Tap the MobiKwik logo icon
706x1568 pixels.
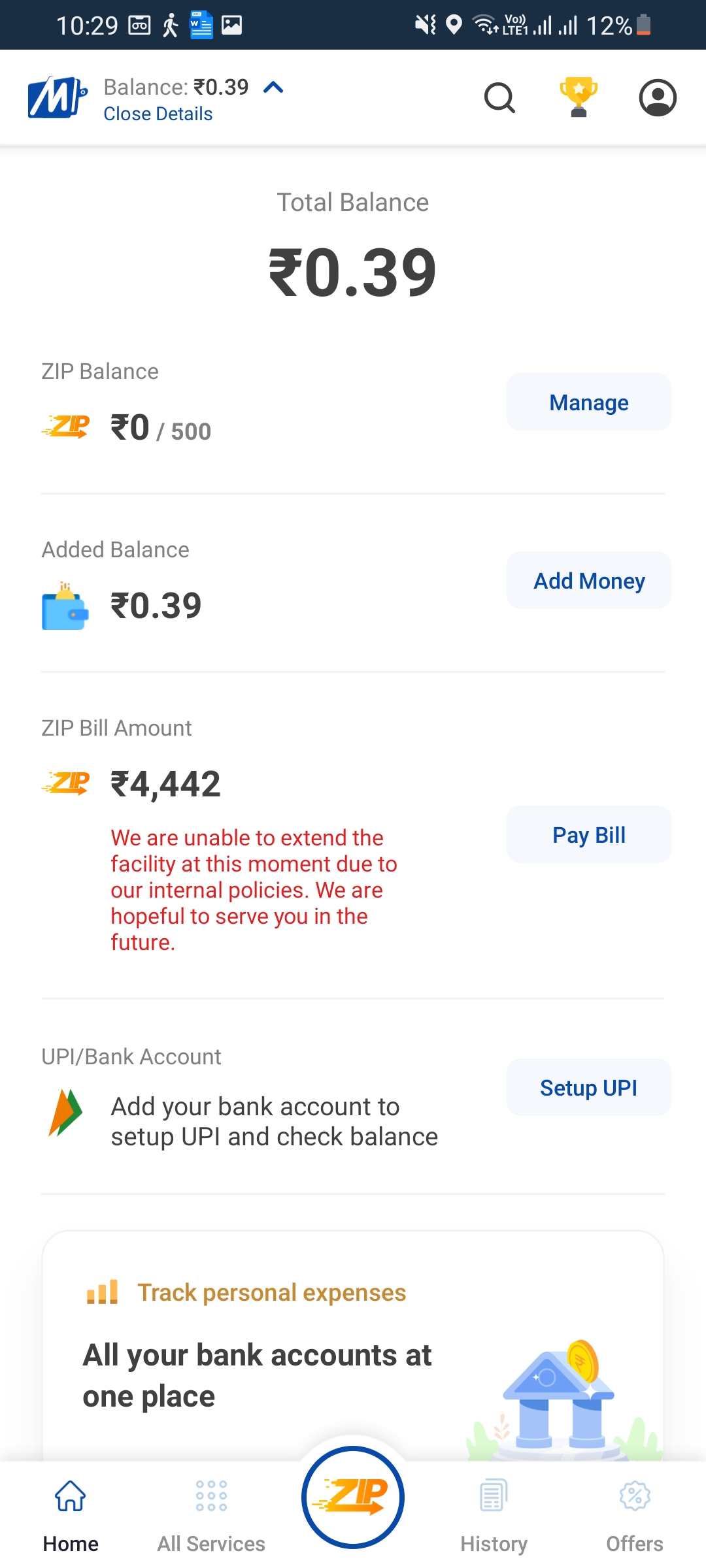pos(58,98)
